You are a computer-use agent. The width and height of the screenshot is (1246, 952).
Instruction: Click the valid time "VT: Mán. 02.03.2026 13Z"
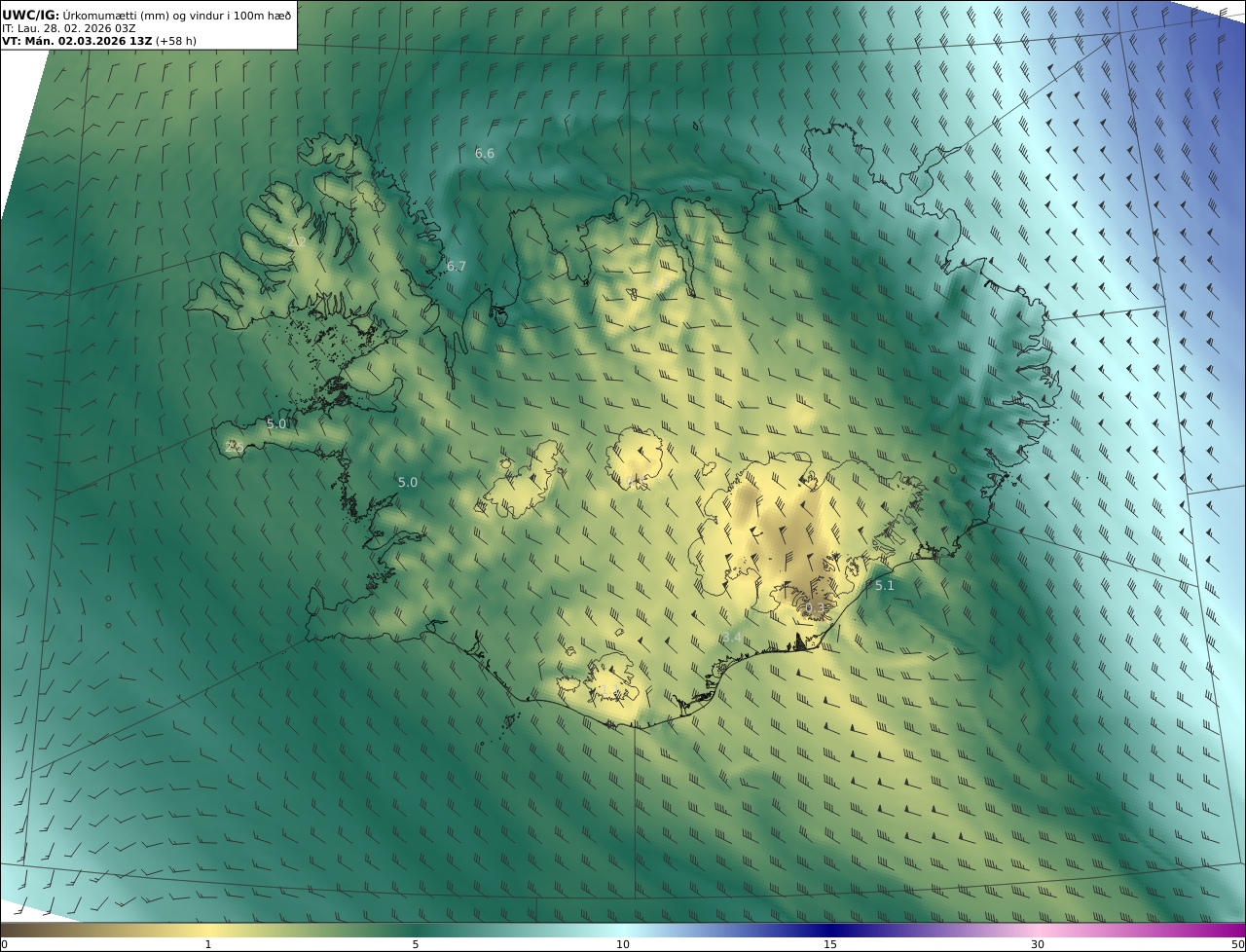coord(77,42)
